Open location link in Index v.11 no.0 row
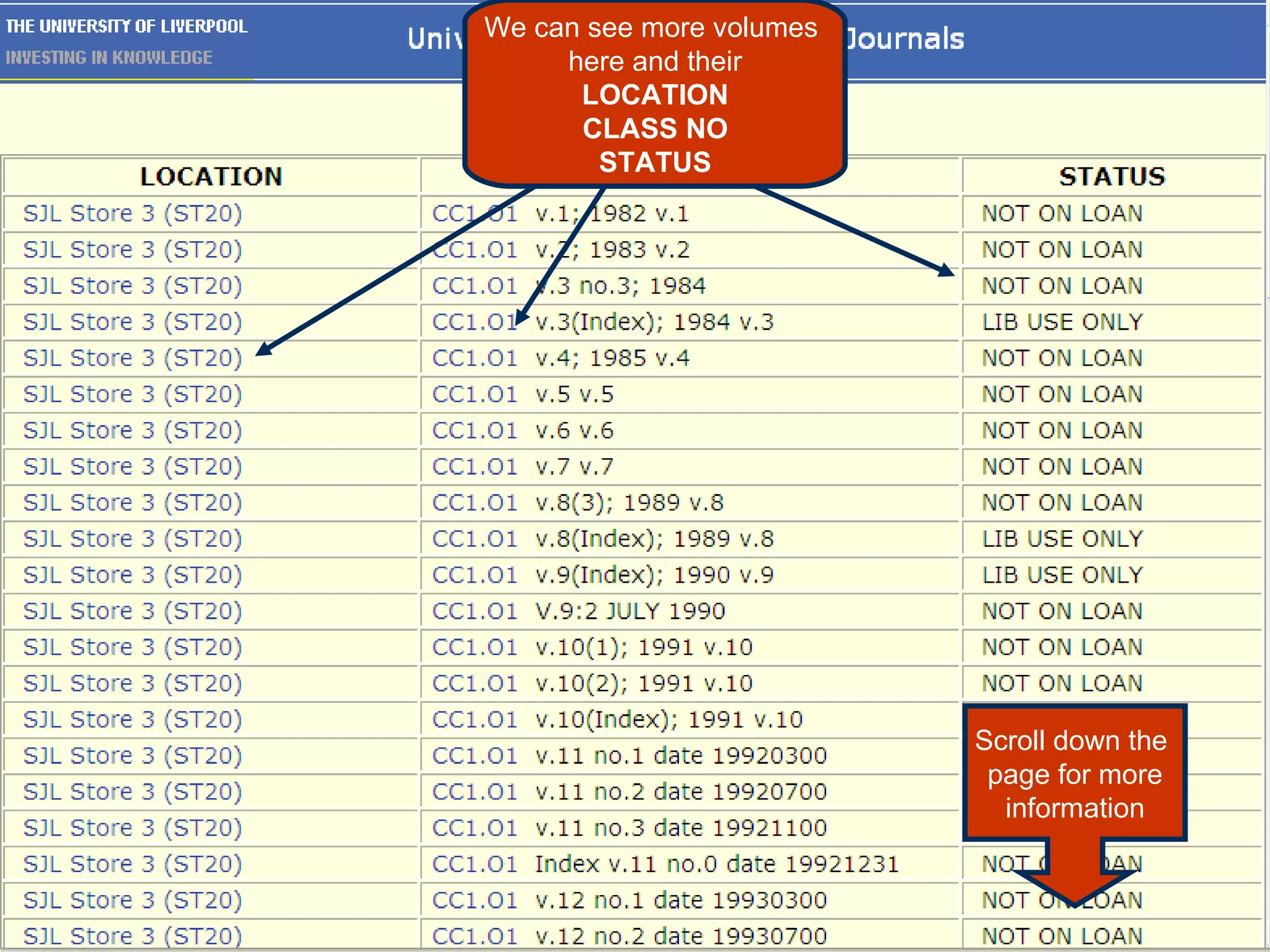Viewport: 1270px width, 952px height. (x=133, y=864)
